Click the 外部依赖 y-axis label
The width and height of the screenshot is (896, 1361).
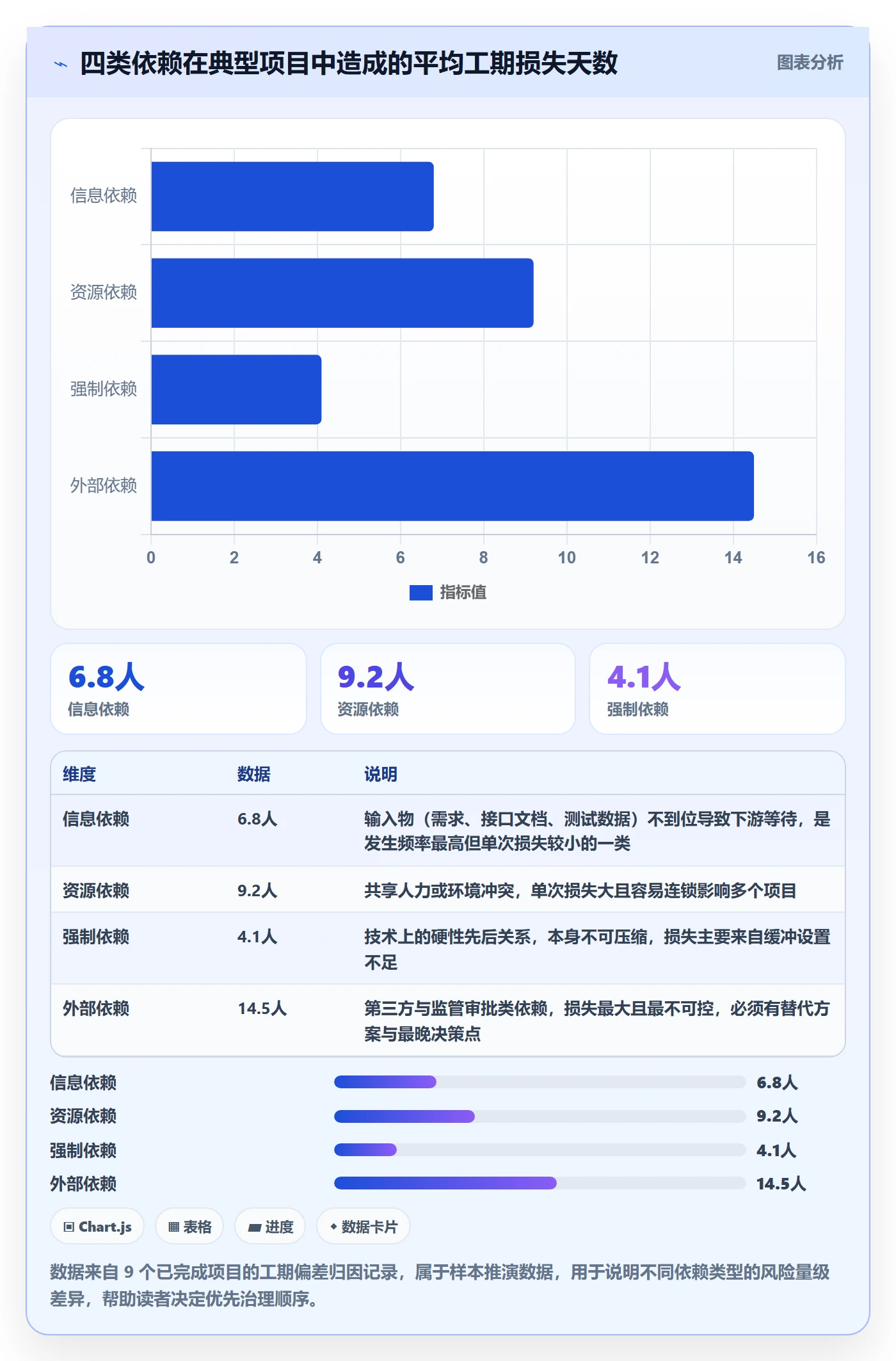tap(104, 486)
